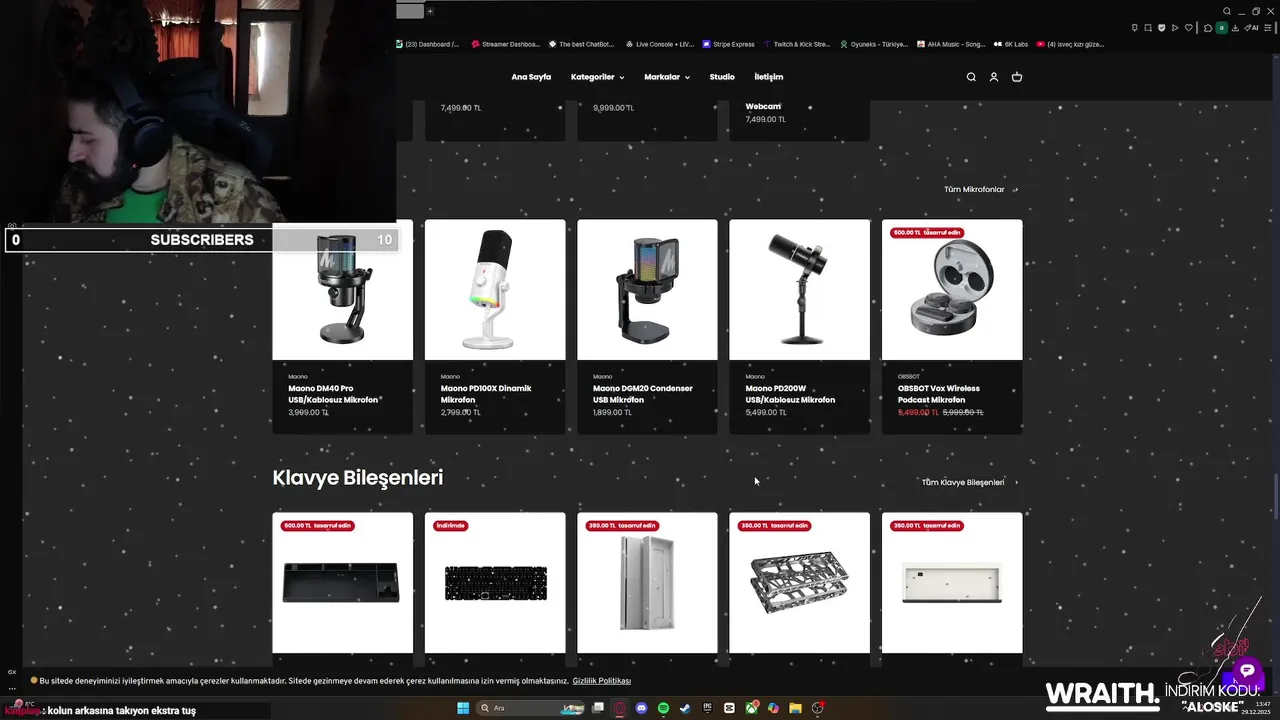Click Maono DGM20 Condenser USB Mikrofon title

pyautogui.click(x=642, y=394)
